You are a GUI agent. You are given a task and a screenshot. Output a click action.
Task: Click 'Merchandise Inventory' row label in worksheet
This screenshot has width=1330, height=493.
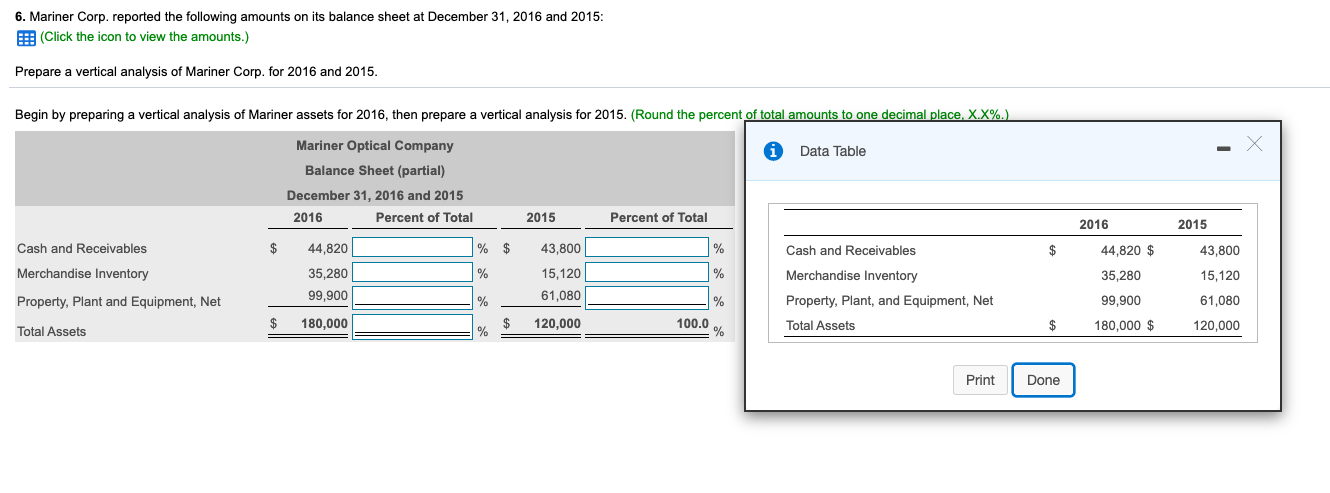tap(83, 273)
